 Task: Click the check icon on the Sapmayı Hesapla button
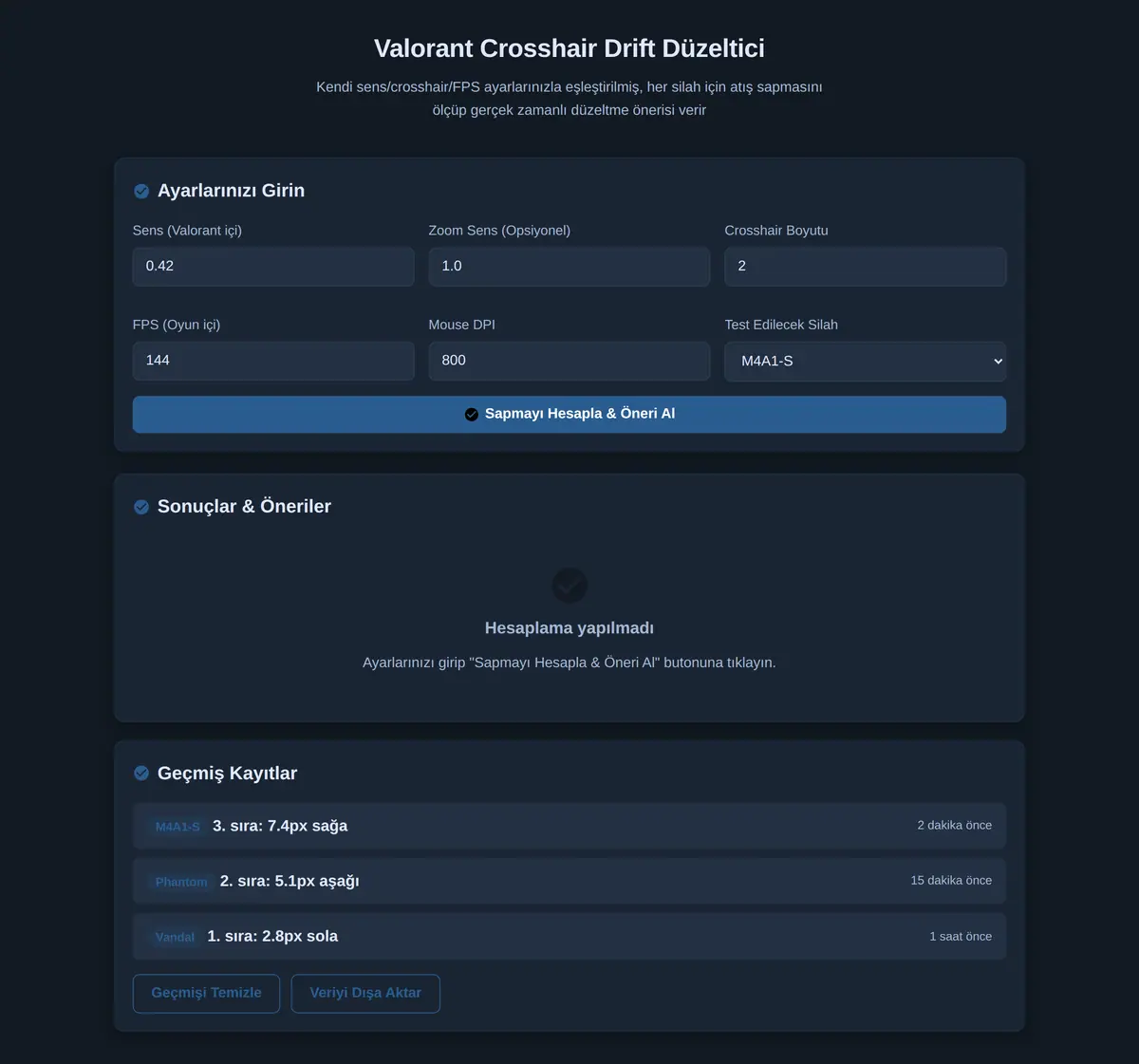[x=472, y=414]
